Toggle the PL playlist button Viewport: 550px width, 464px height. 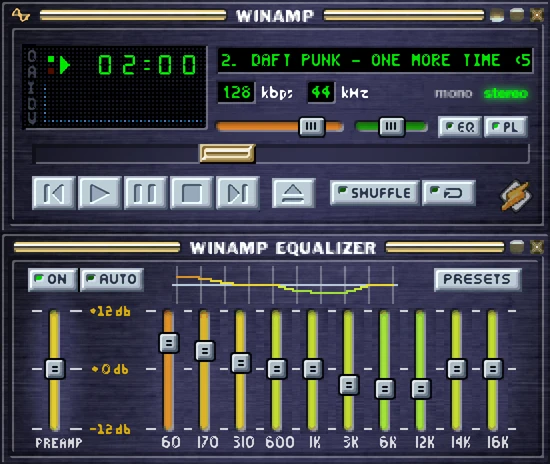505,127
